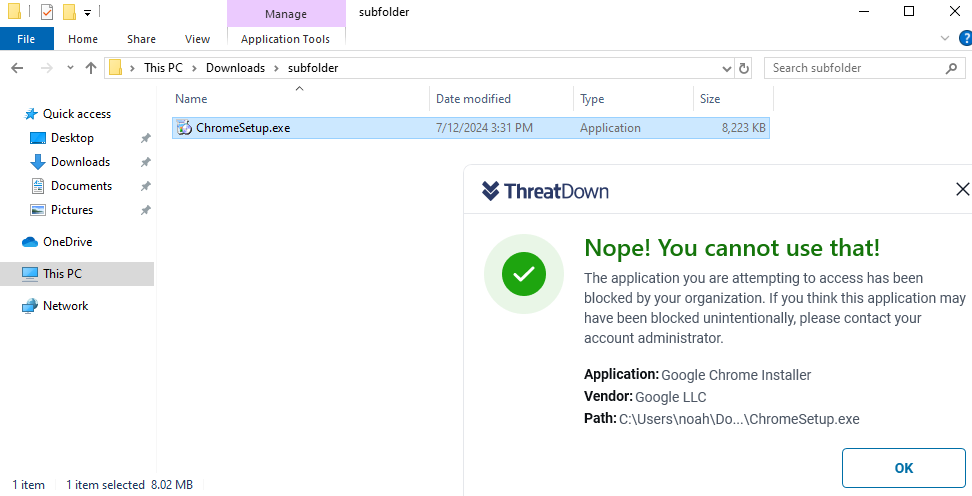Click Properties icon in quick access toolbar
The image size is (972, 496).
46,12
